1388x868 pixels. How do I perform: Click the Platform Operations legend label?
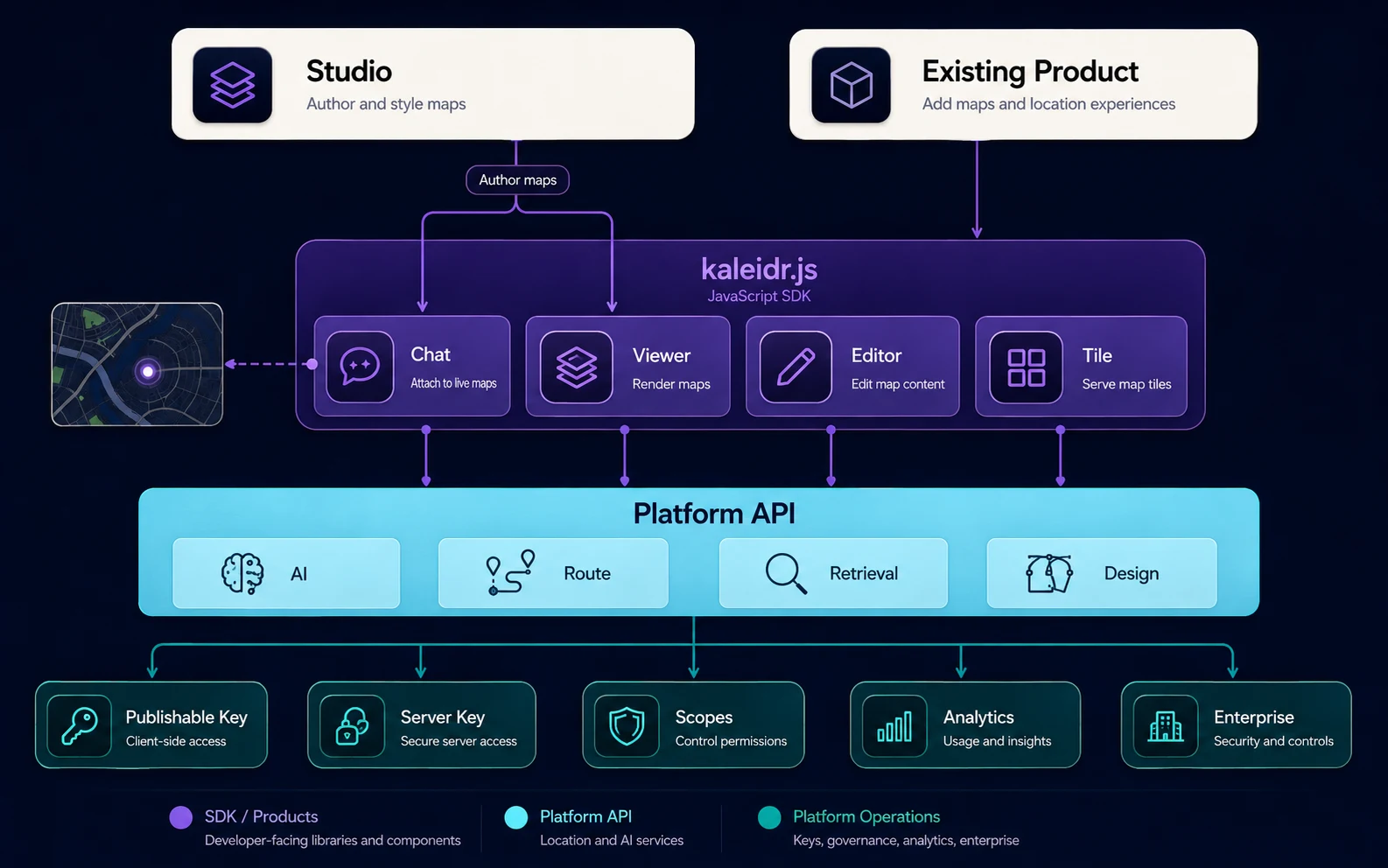coord(866,816)
